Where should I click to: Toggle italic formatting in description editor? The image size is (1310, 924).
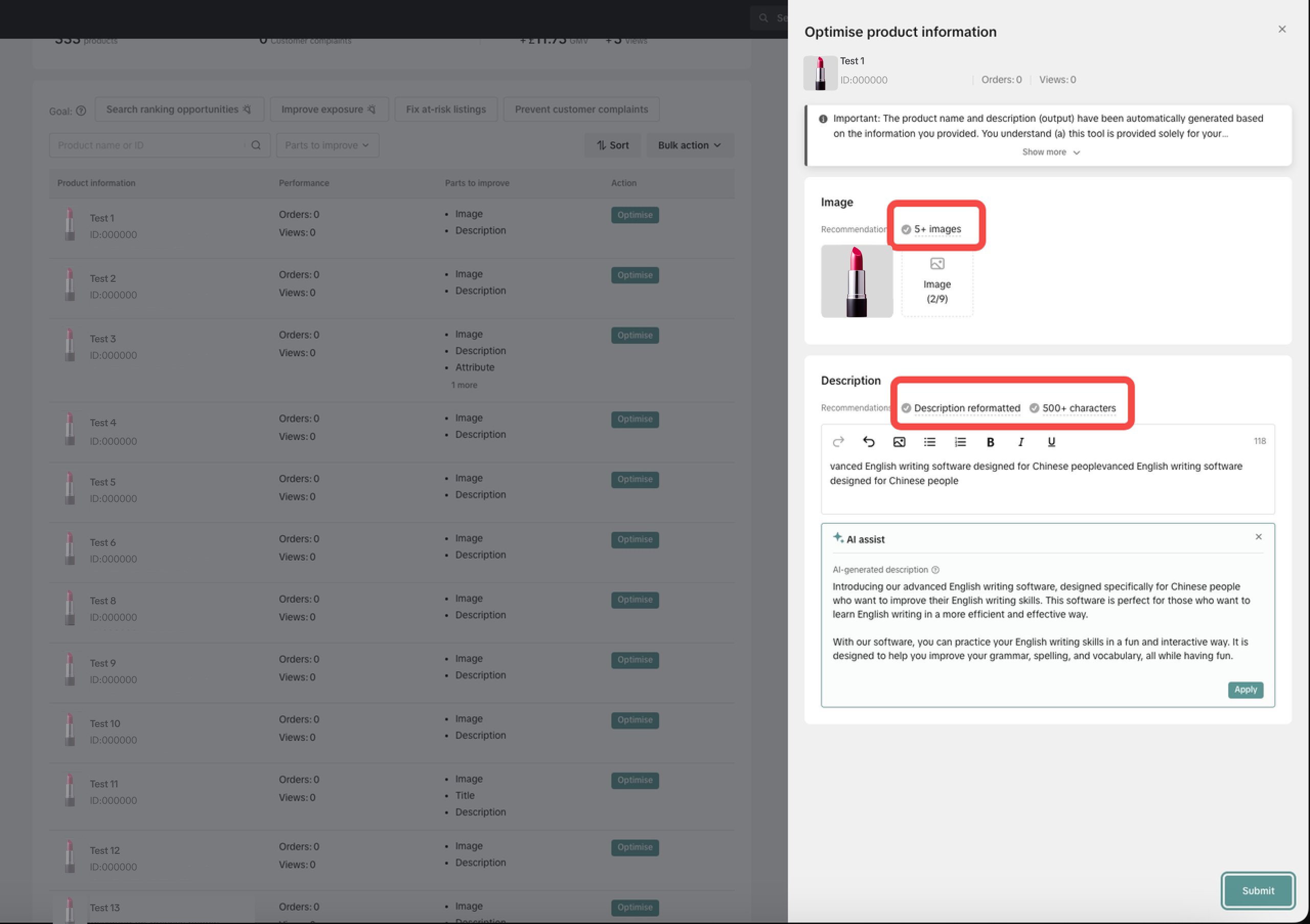(x=1021, y=442)
